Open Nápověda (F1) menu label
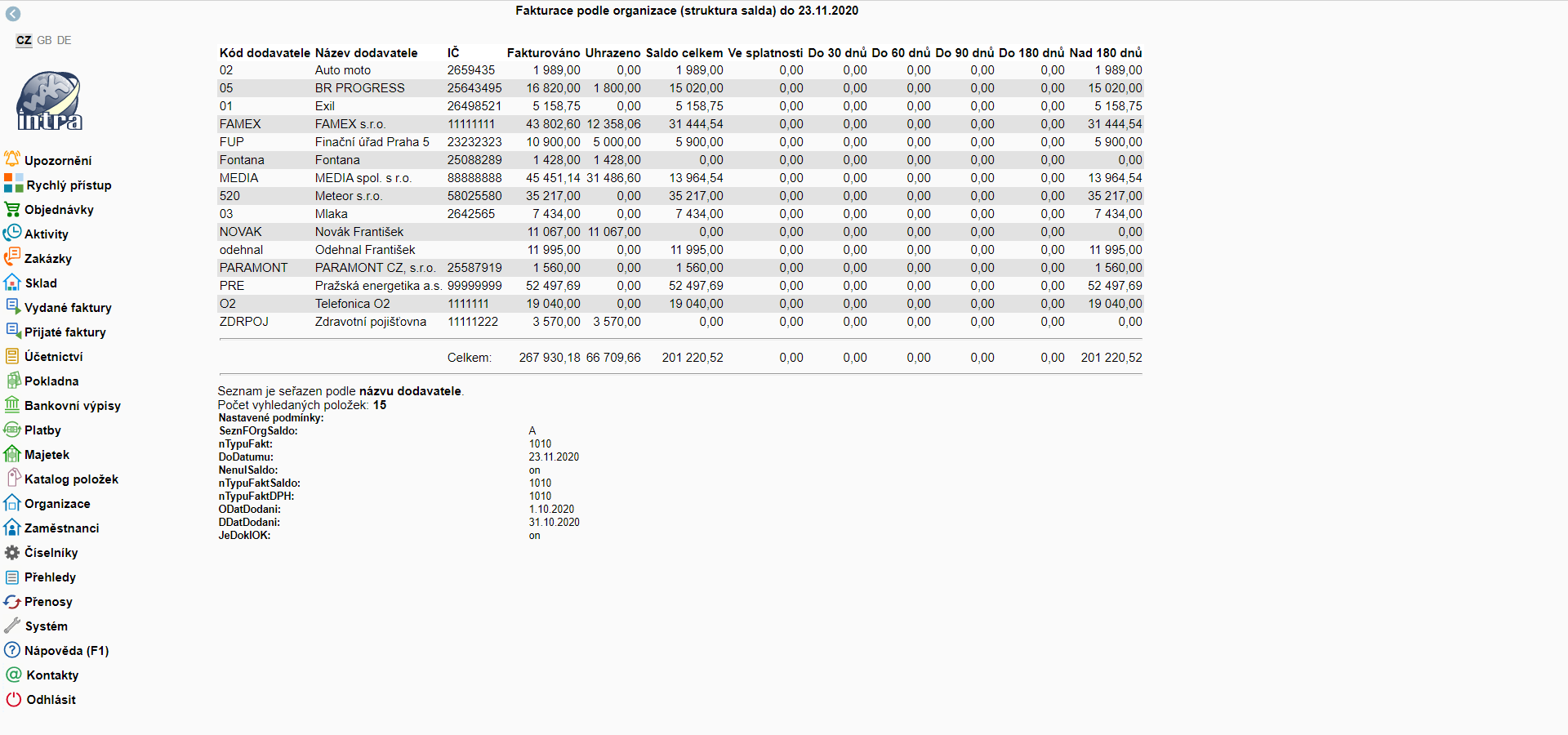This screenshot has height=735, width=1568. click(x=66, y=651)
